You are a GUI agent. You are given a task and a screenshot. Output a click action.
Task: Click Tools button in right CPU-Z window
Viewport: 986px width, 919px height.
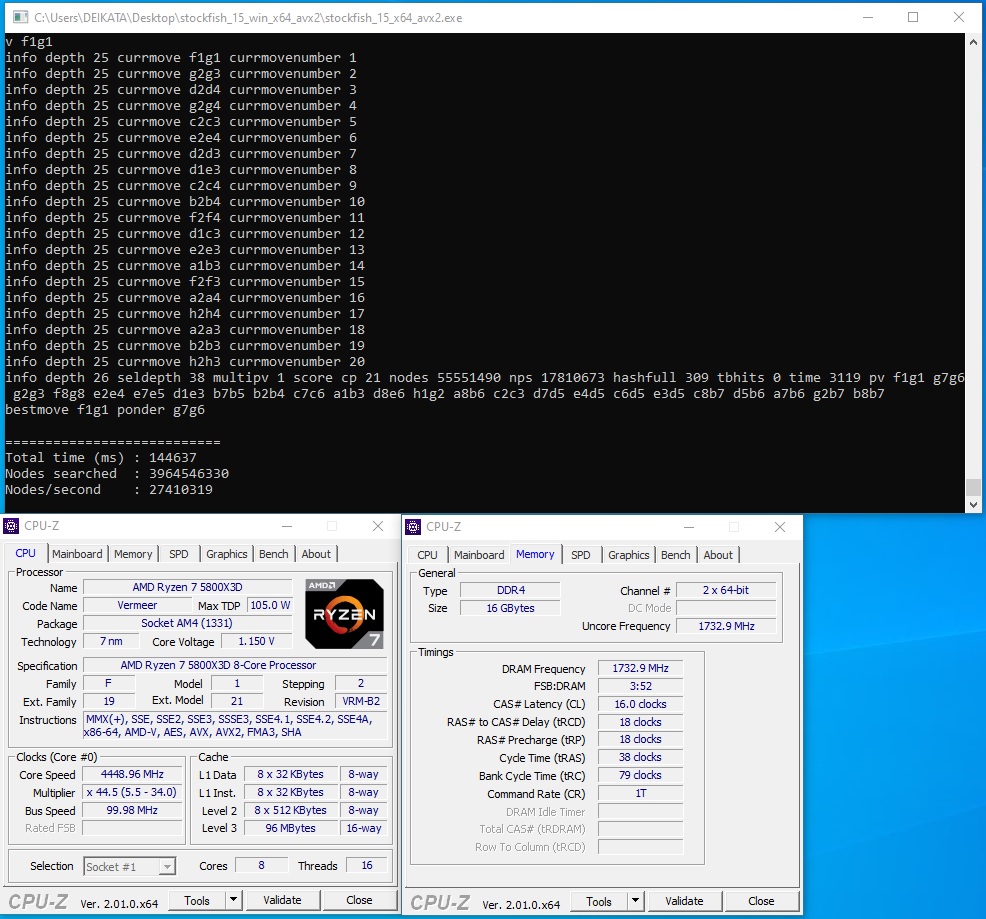tap(599, 902)
